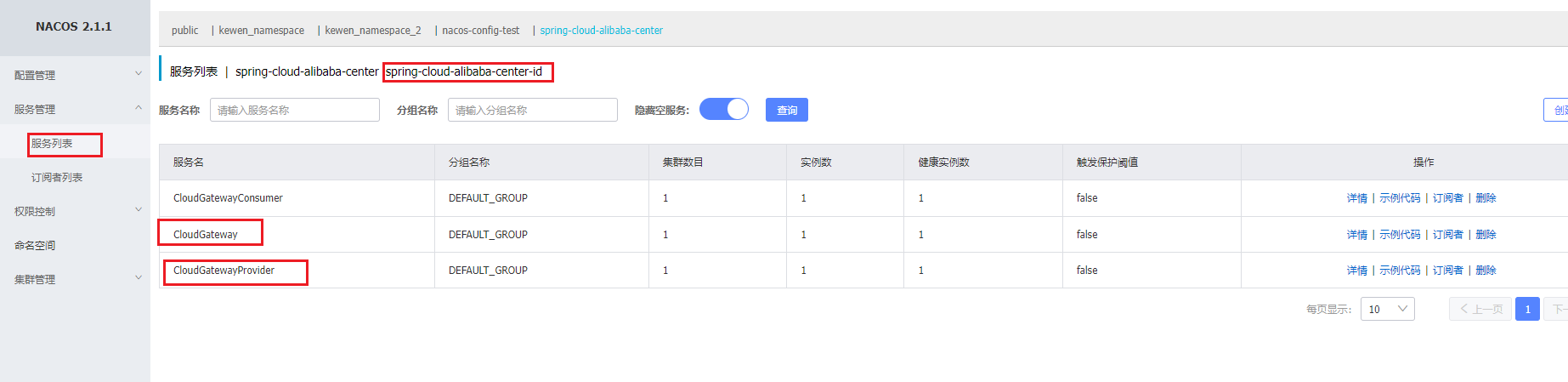Open 命名空间 in the sidebar
The width and height of the screenshot is (1568, 382).
pyautogui.click(x=35, y=246)
